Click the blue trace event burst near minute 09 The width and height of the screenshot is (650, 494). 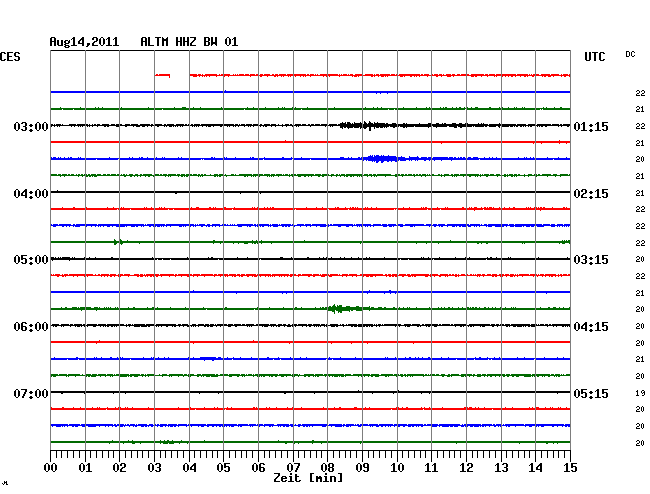(380, 158)
